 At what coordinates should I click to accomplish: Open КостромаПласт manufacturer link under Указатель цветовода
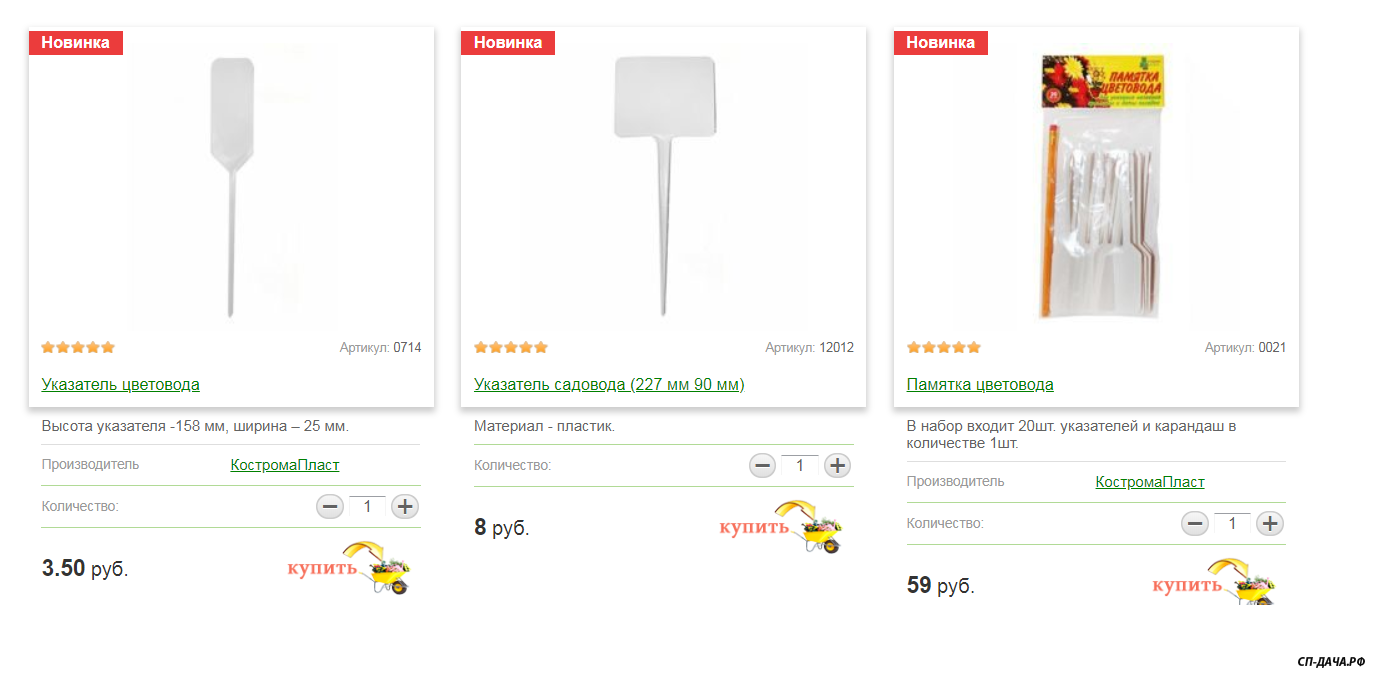[285, 465]
